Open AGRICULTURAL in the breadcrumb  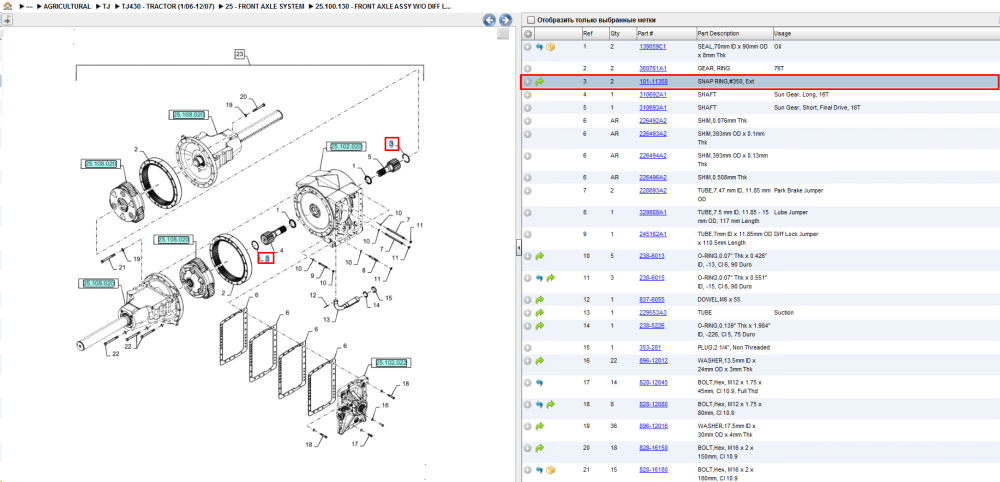point(67,6)
